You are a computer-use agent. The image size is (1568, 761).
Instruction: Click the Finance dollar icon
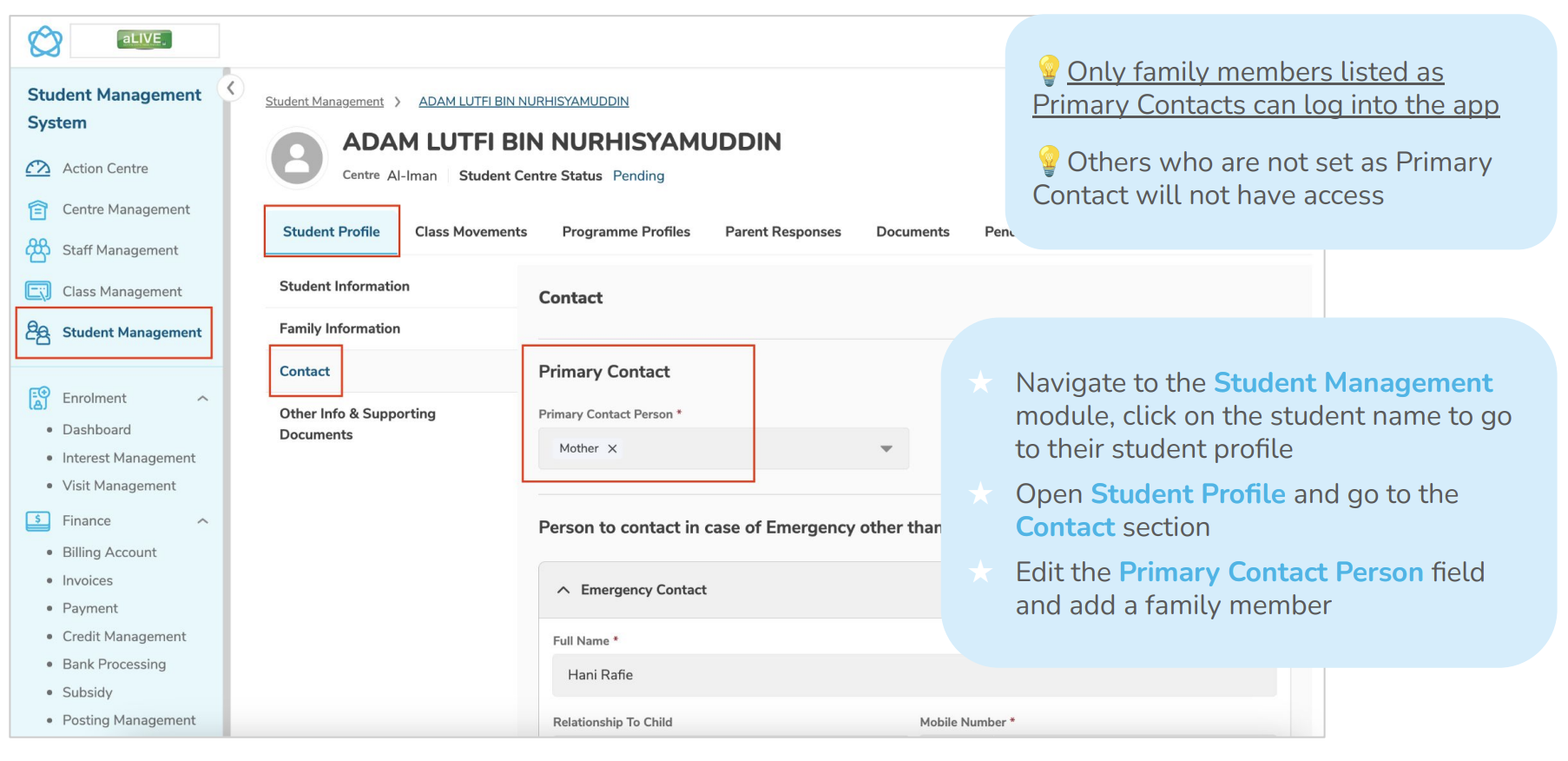point(38,520)
